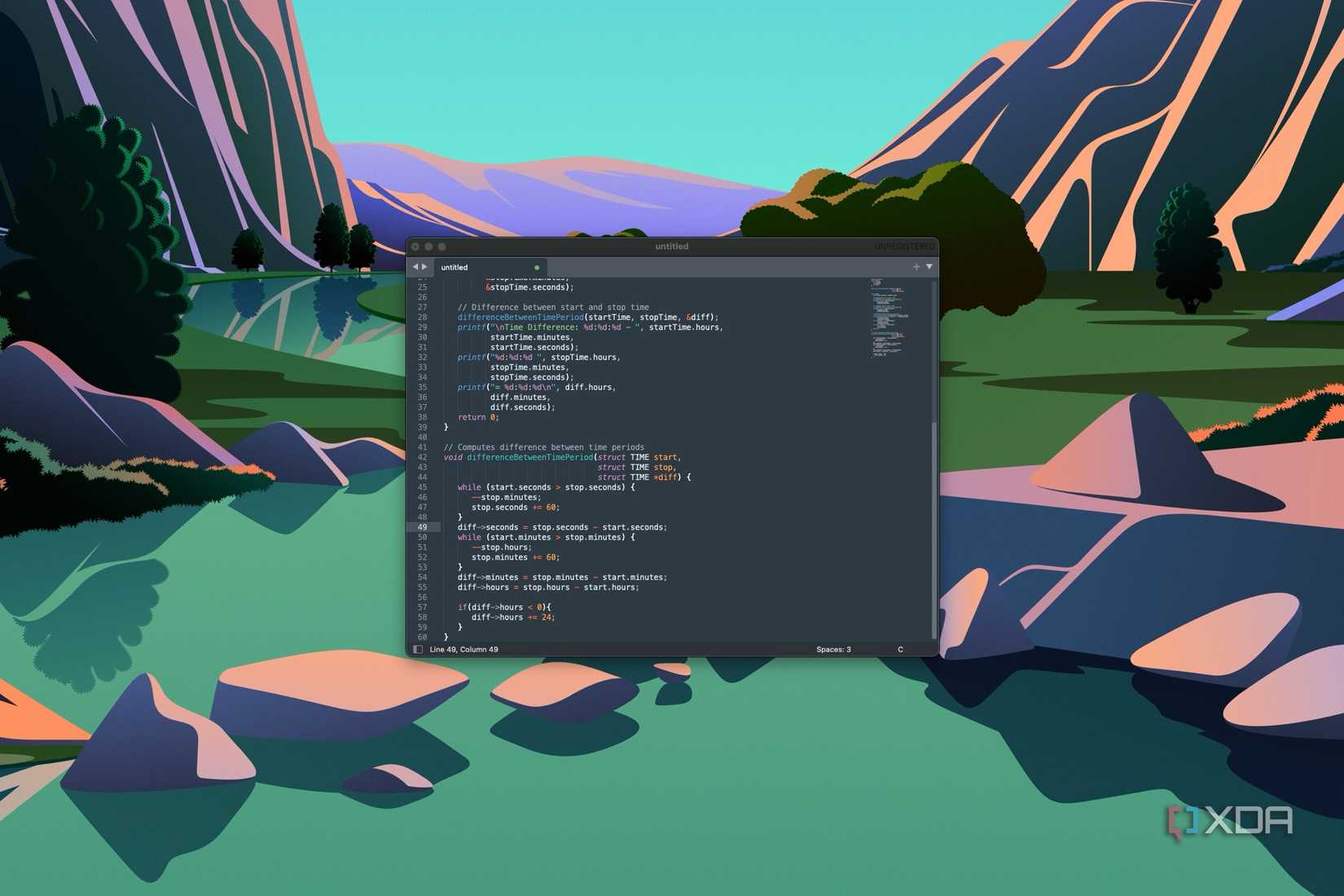Click the next tab right arrow
This screenshot has width=1344, height=896.
[424, 267]
